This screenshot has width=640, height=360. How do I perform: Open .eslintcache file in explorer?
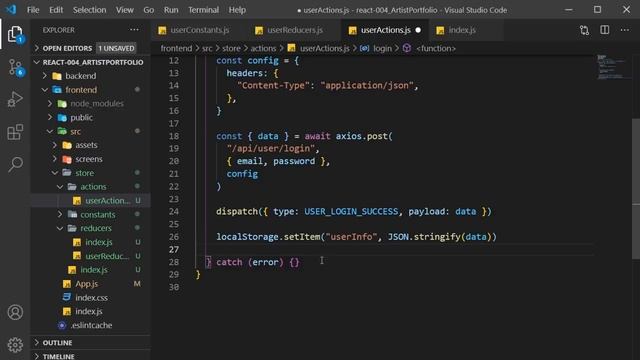tap(91, 325)
